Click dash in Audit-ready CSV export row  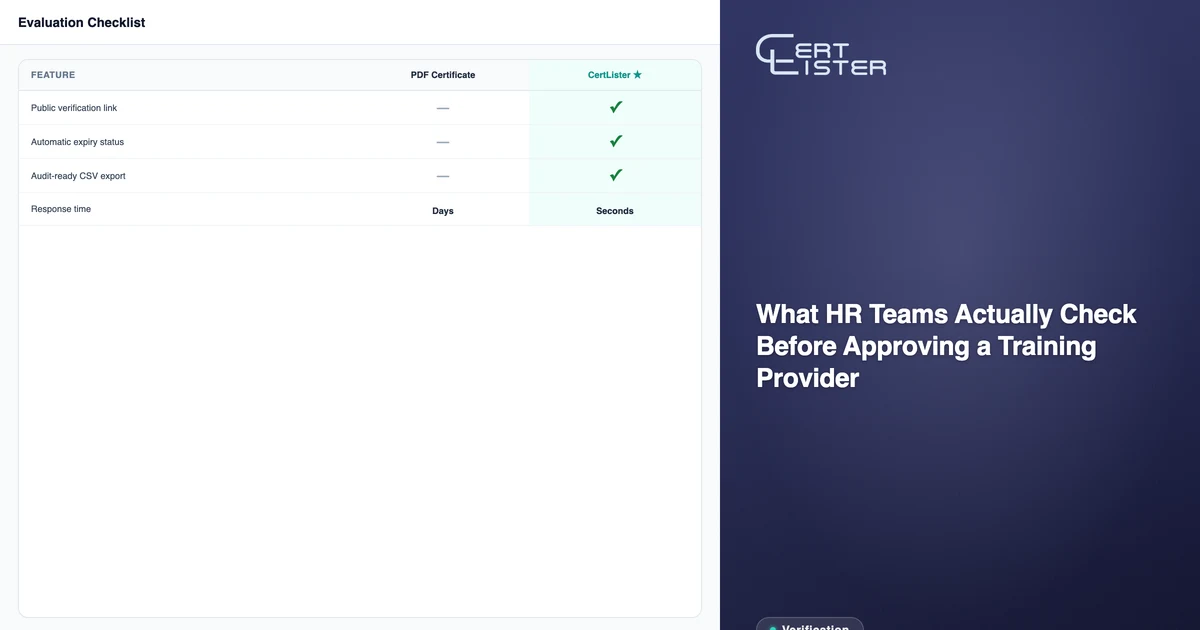(443, 176)
